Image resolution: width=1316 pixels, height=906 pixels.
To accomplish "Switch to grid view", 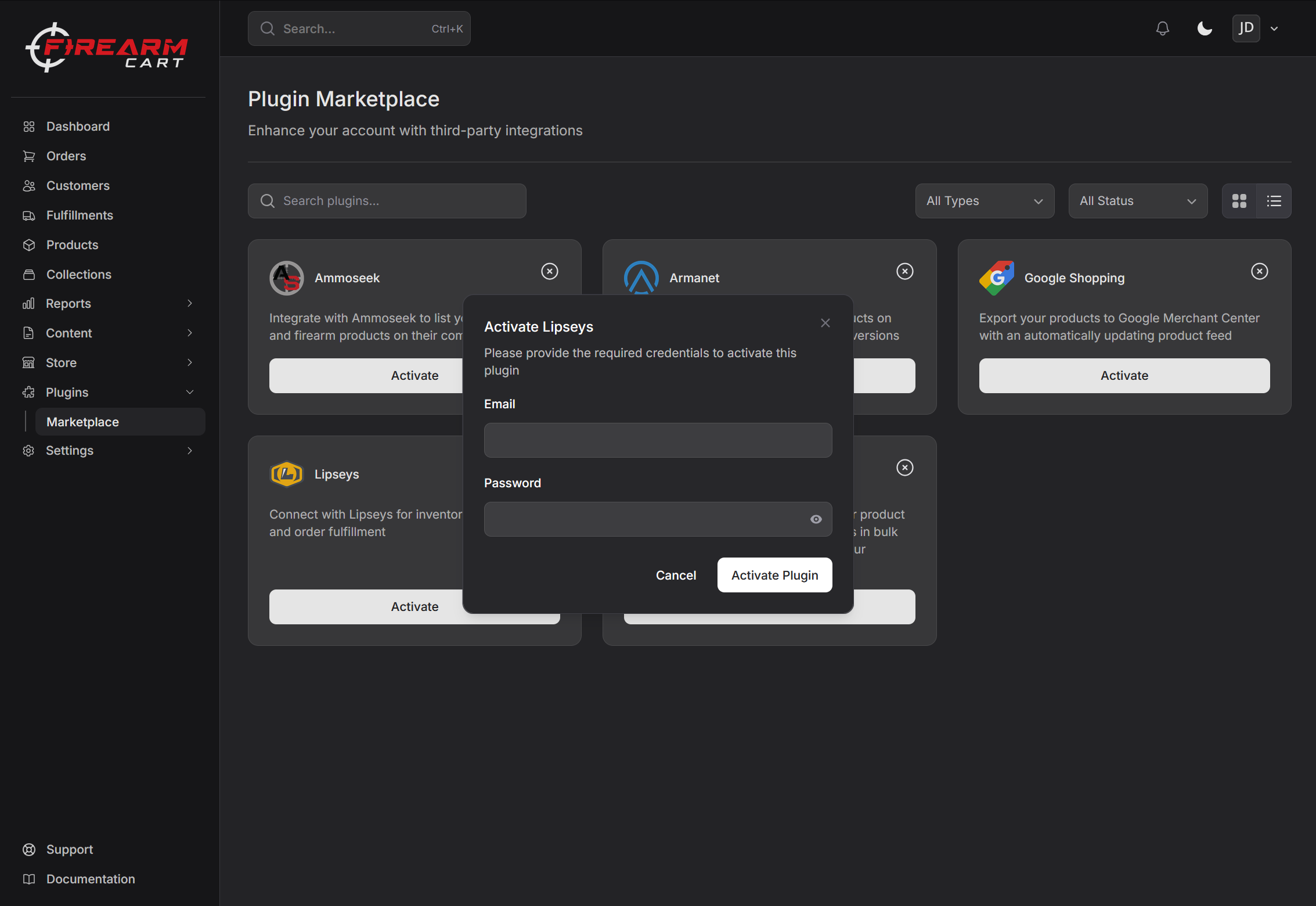I will tap(1239, 201).
